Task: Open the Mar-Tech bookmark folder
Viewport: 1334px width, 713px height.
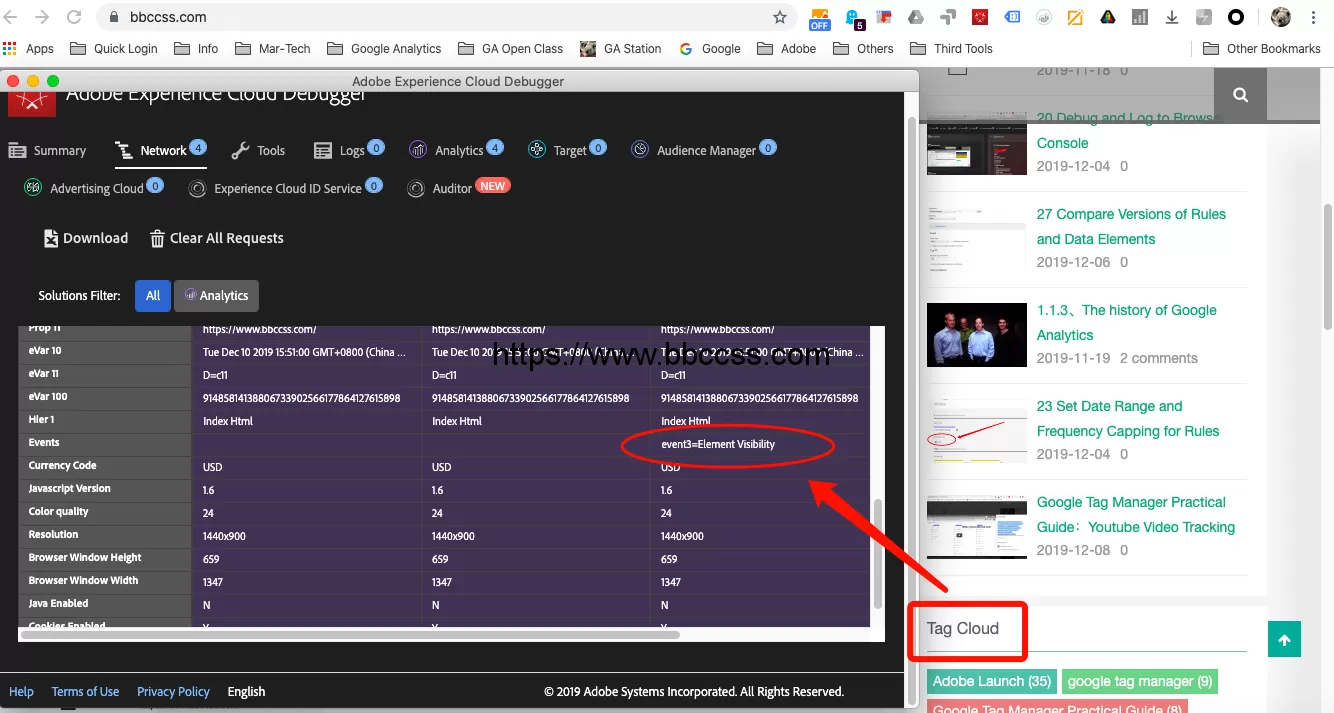Action: (273, 48)
